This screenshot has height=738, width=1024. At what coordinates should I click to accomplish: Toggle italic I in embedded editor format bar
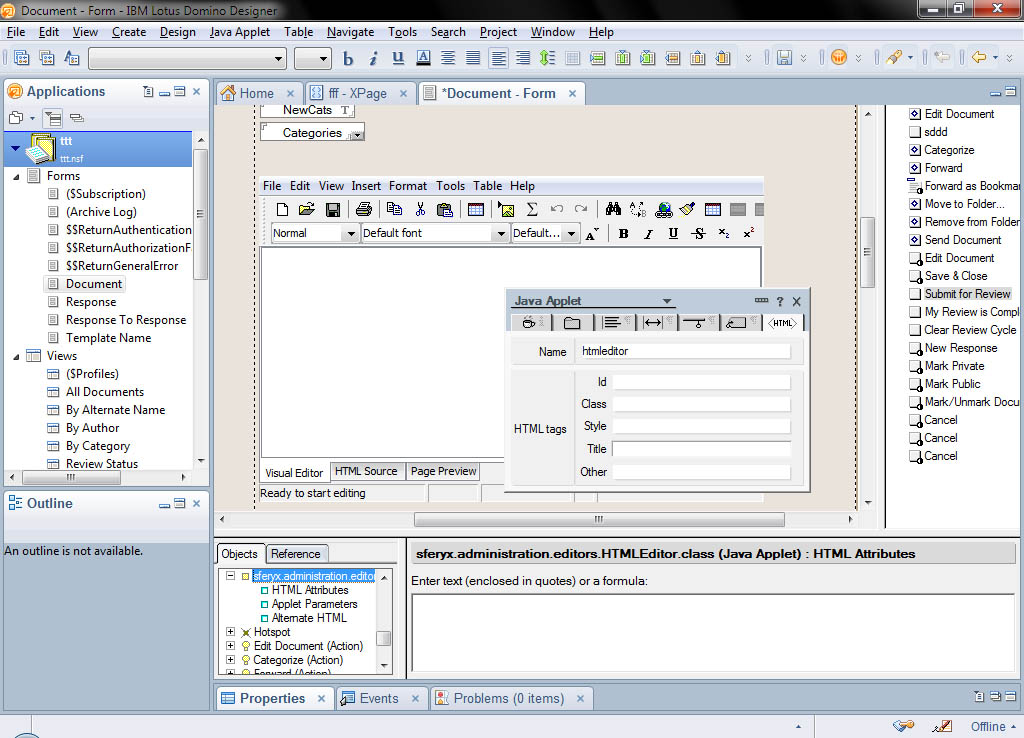pos(648,234)
